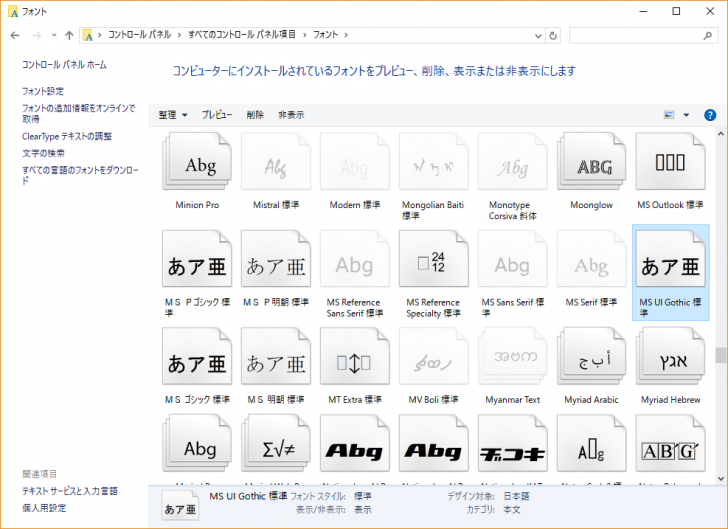This screenshot has height=529, width=728.
Task: Click the 削除 toolbar command
Action: click(255, 115)
